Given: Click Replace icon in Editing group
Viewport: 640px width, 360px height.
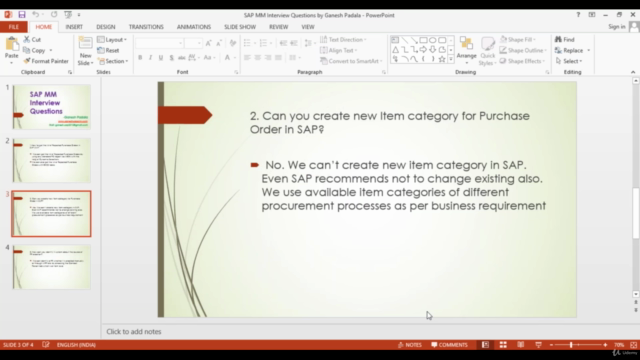Looking at the screenshot, I should click(x=558, y=50).
